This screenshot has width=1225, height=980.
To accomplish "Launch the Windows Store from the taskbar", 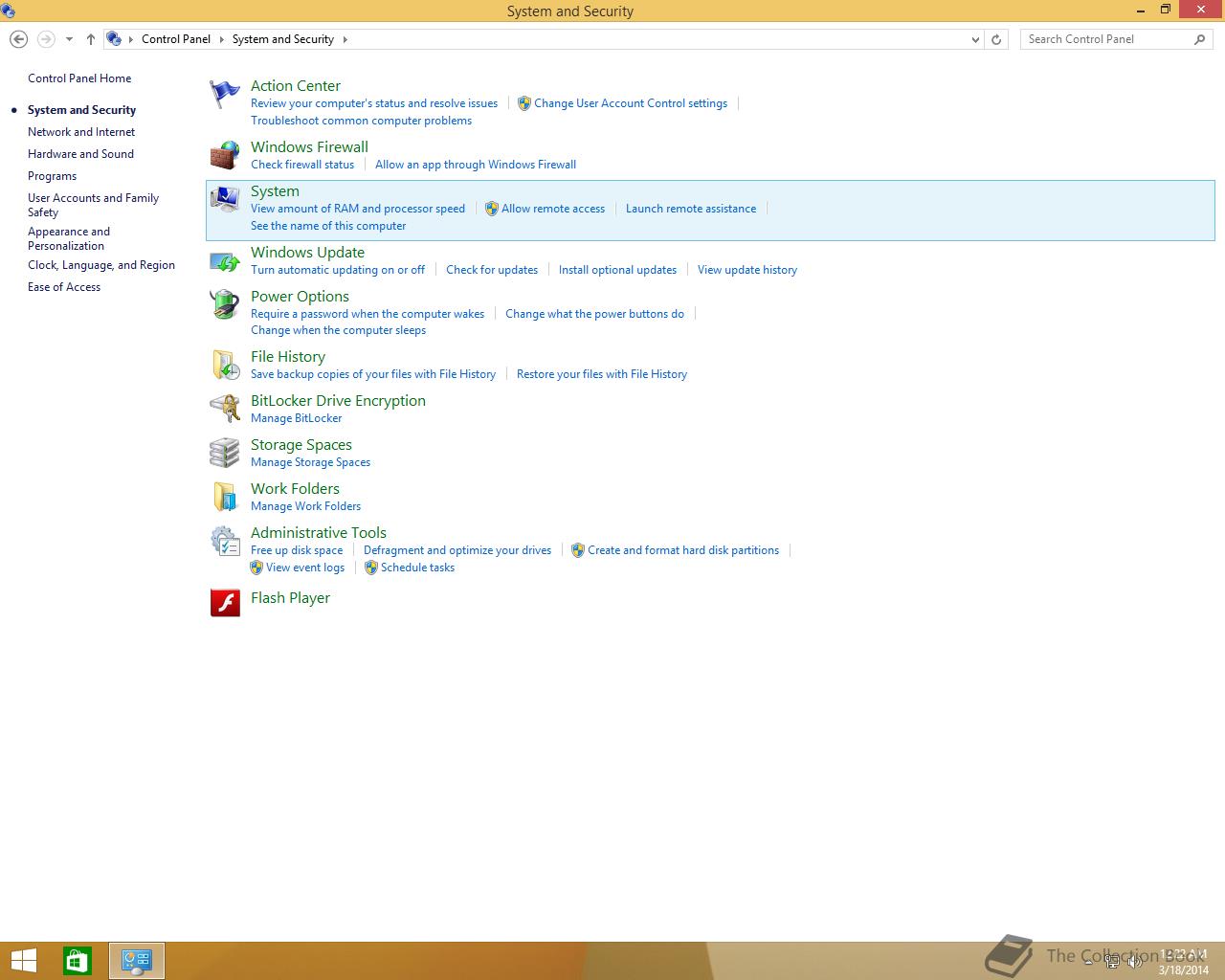I will tap(78, 961).
